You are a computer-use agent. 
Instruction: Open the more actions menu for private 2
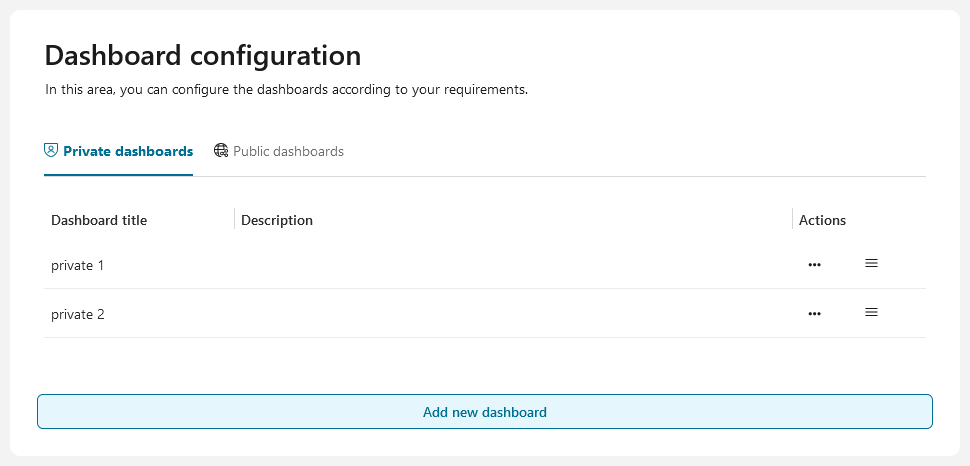coord(814,314)
